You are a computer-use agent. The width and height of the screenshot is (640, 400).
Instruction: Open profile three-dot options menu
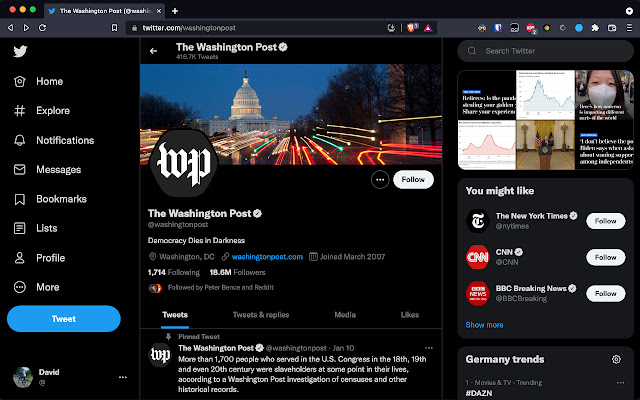tap(379, 179)
